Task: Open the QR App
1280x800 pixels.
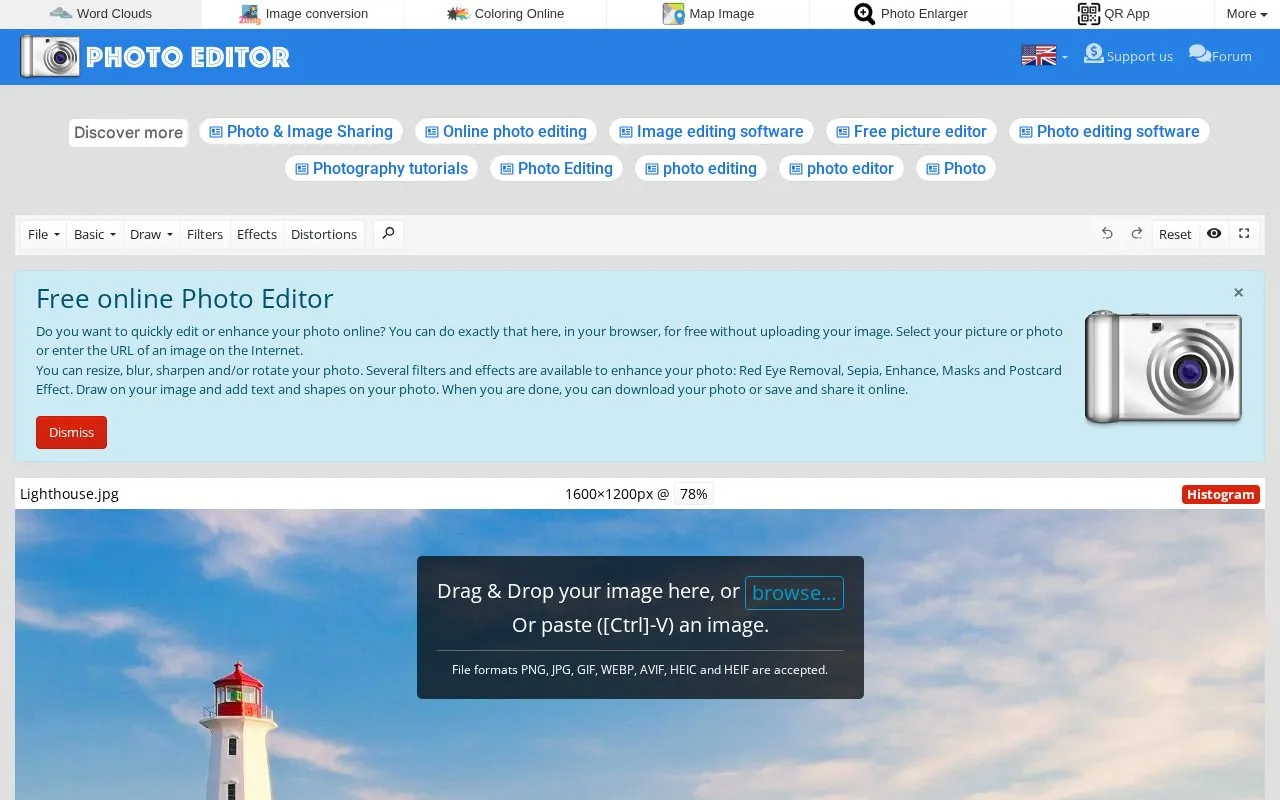Action: (x=1113, y=14)
